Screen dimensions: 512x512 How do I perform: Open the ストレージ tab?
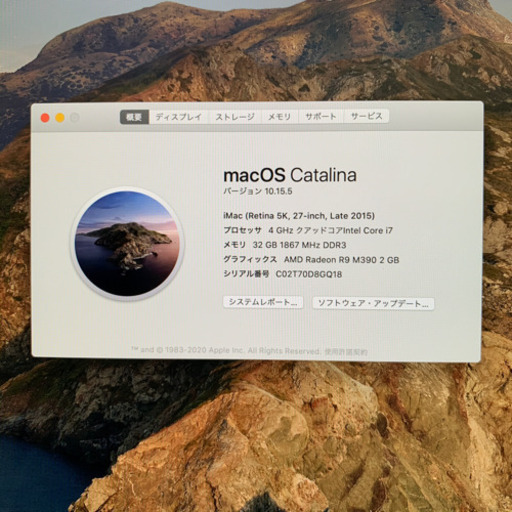coord(235,117)
